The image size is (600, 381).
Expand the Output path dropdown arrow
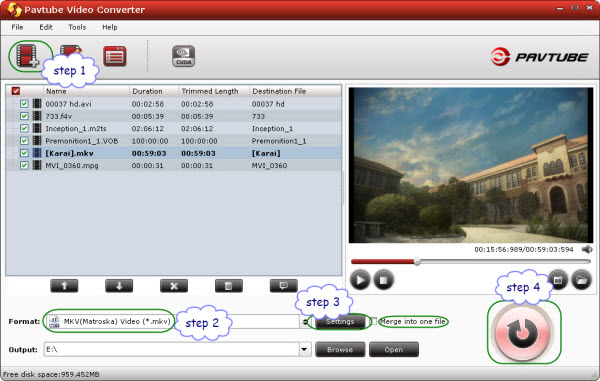[305, 349]
